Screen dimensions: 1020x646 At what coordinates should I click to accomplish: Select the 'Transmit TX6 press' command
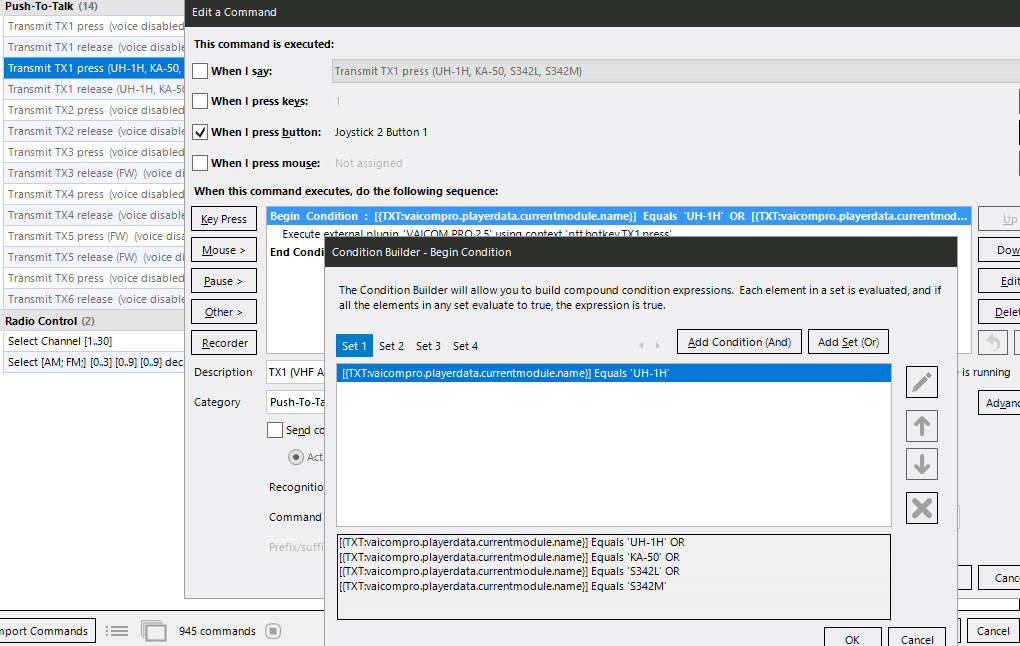point(94,278)
